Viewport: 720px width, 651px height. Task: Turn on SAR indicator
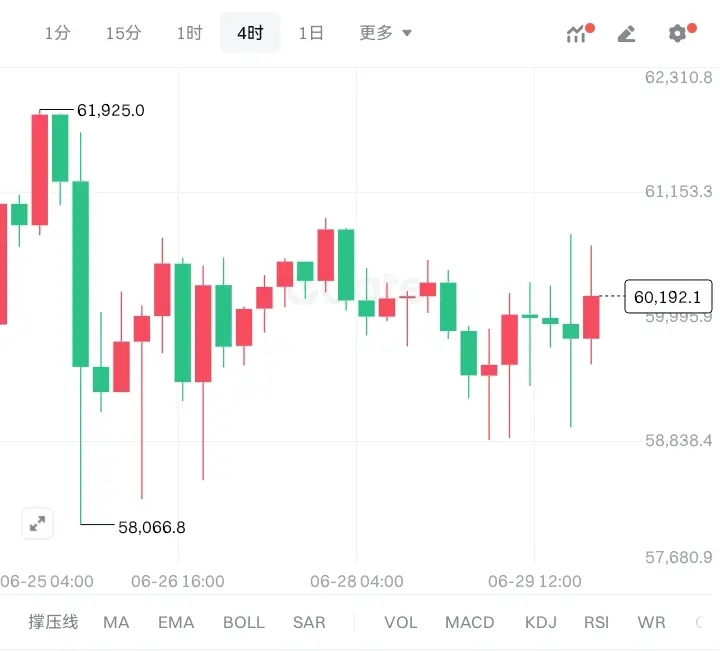click(x=309, y=623)
